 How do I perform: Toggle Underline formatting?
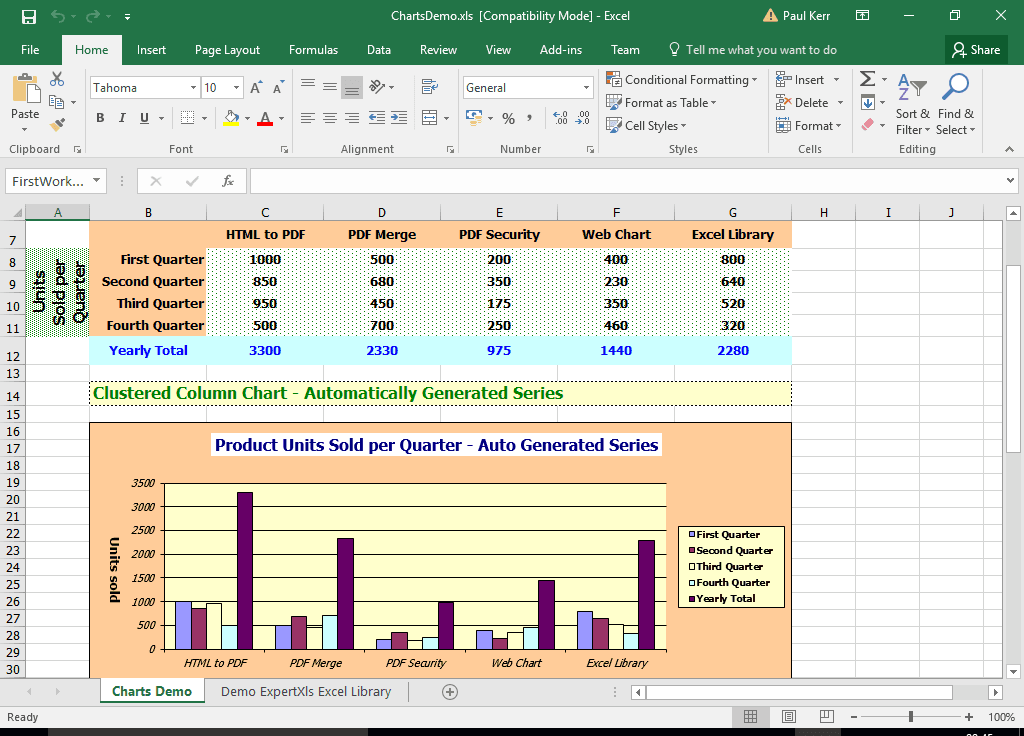point(144,118)
